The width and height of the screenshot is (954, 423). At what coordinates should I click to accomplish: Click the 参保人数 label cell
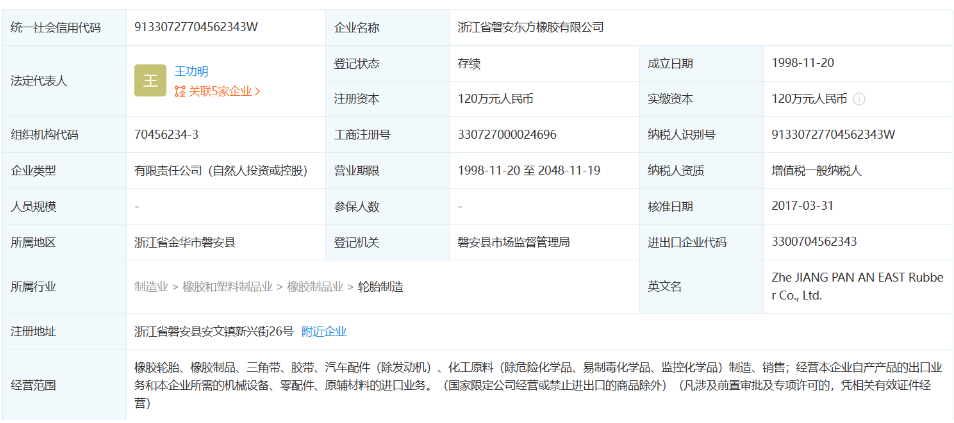point(387,207)
